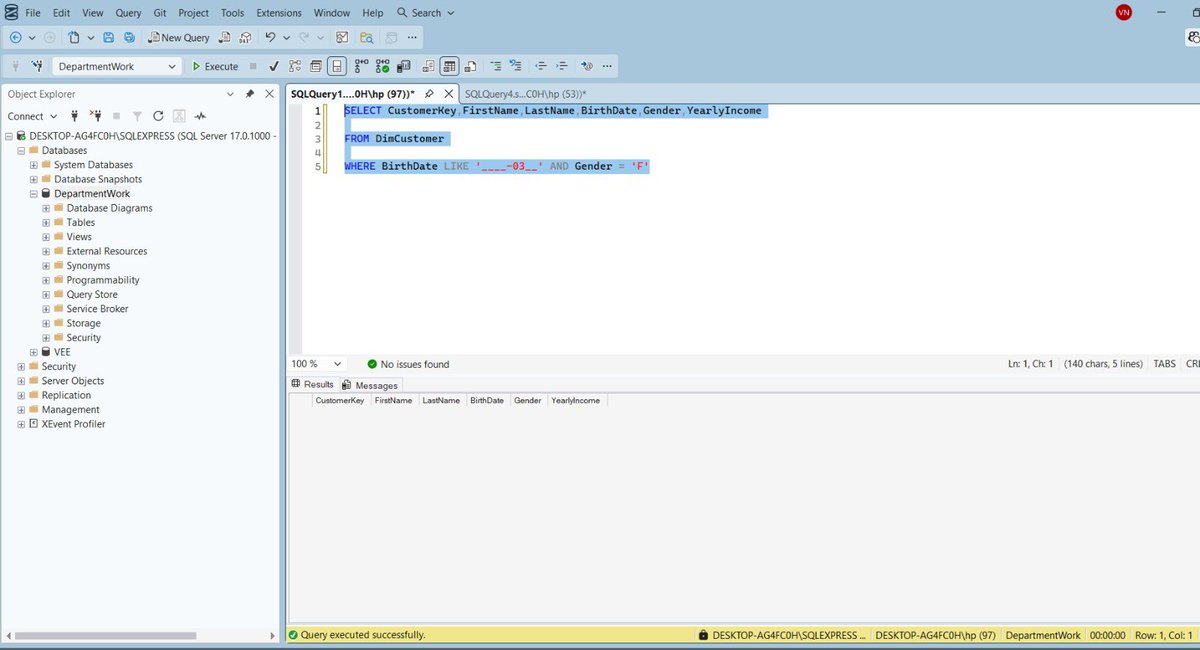Click Connect Object Explorer plug icon
This screenshot has width=1200, height=650.
(75, 116)
